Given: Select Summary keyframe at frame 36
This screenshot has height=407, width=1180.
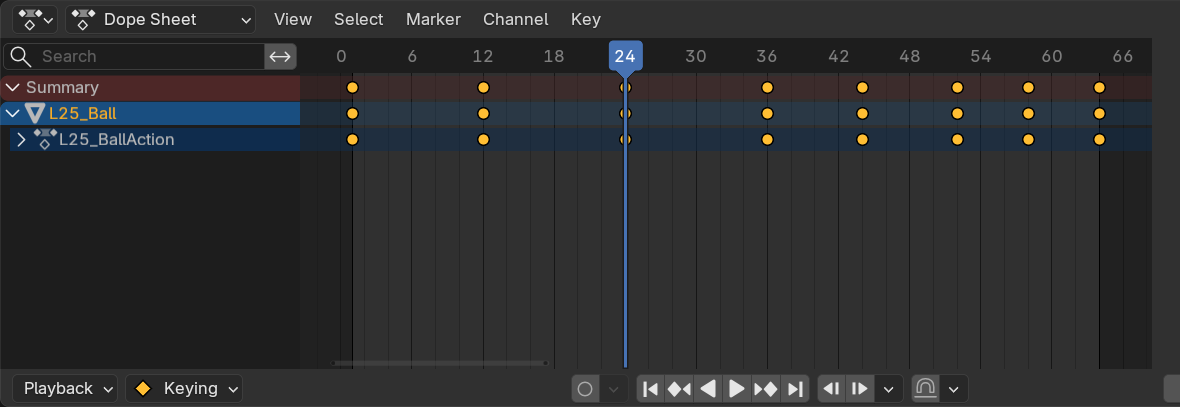Looking at the screenshot, I should (767, 88).
